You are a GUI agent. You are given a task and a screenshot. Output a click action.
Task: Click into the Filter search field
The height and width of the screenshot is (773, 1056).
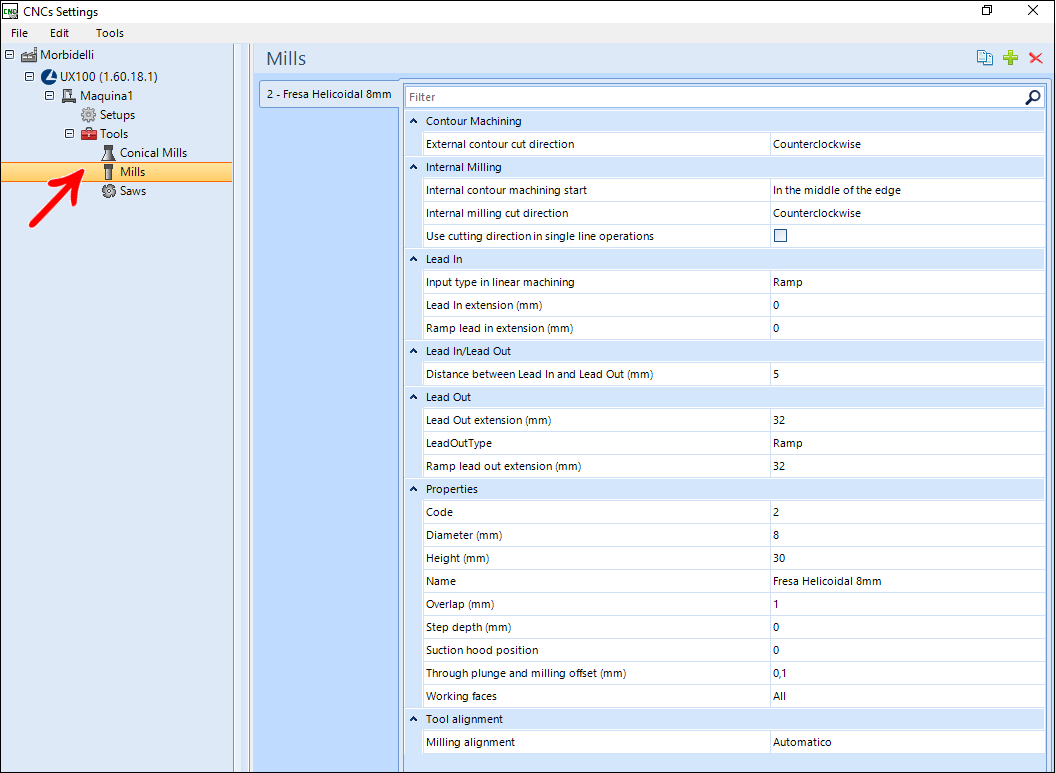pyautogui.click(x=714, y=98)
